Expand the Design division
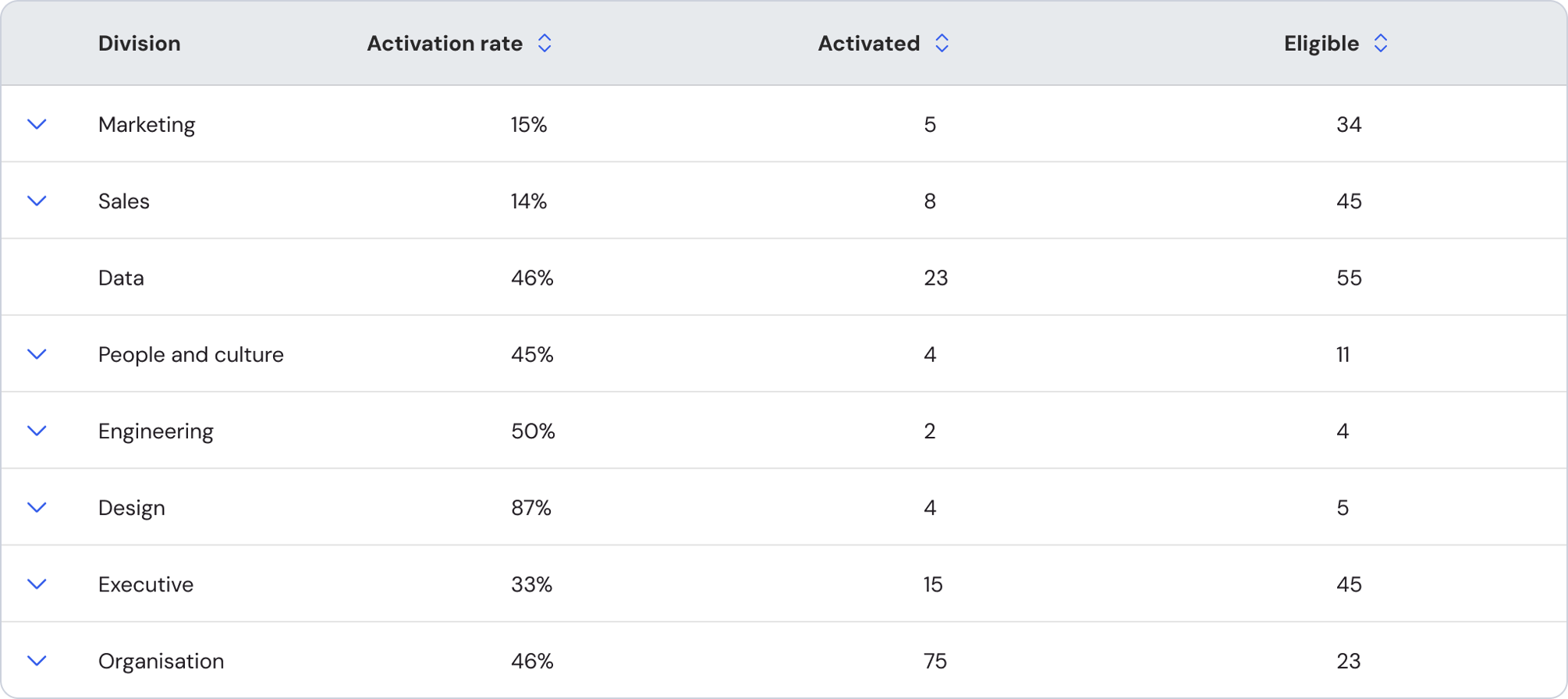The height and width of the screenshot is (699, 1568). [x=37, y=506]
